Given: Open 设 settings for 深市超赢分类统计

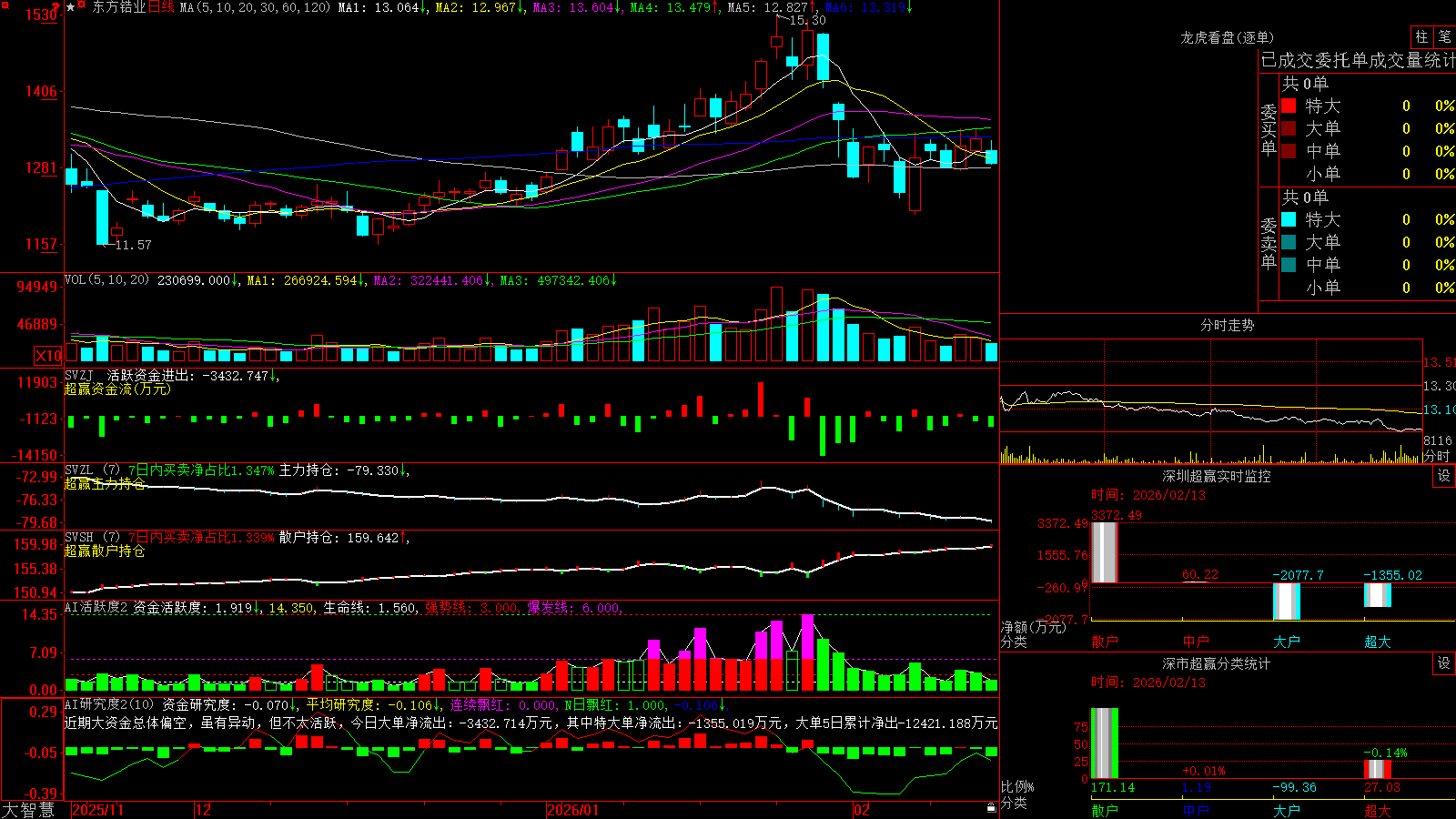Looking at the screenshot, I should (x=1444, y=663).
